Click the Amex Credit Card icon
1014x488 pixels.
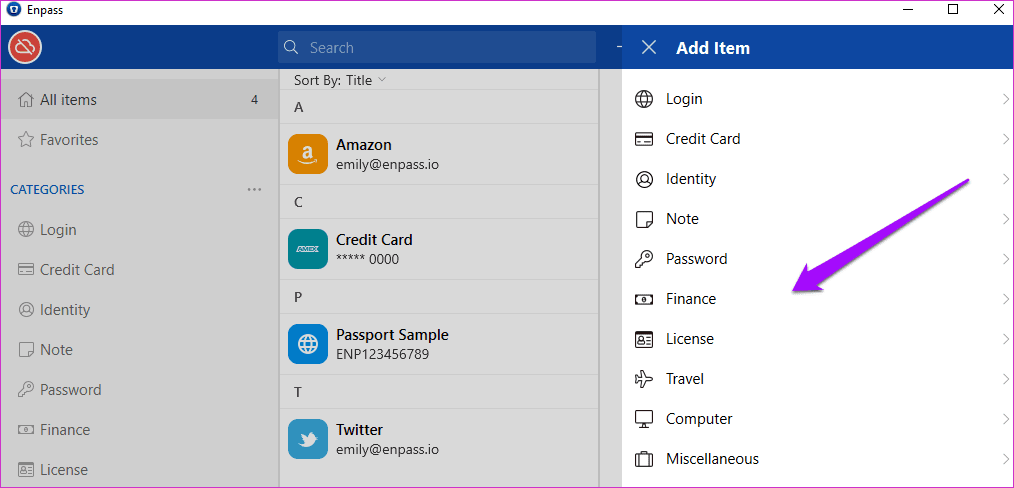308,249
